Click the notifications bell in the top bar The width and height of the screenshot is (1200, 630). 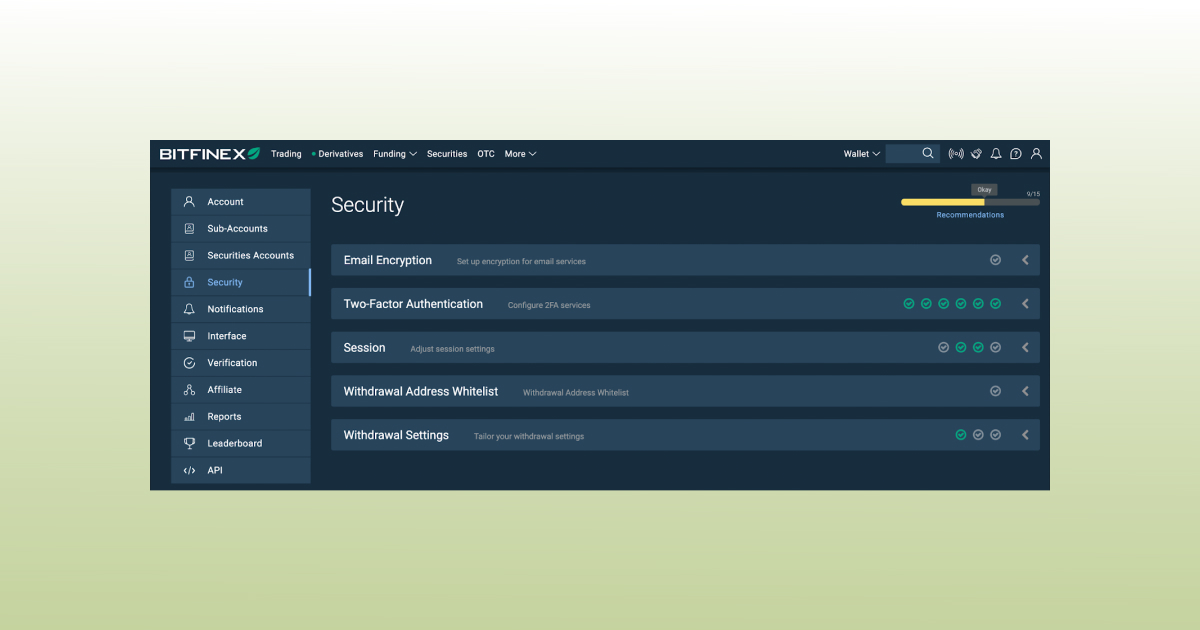tap(995, 153)
